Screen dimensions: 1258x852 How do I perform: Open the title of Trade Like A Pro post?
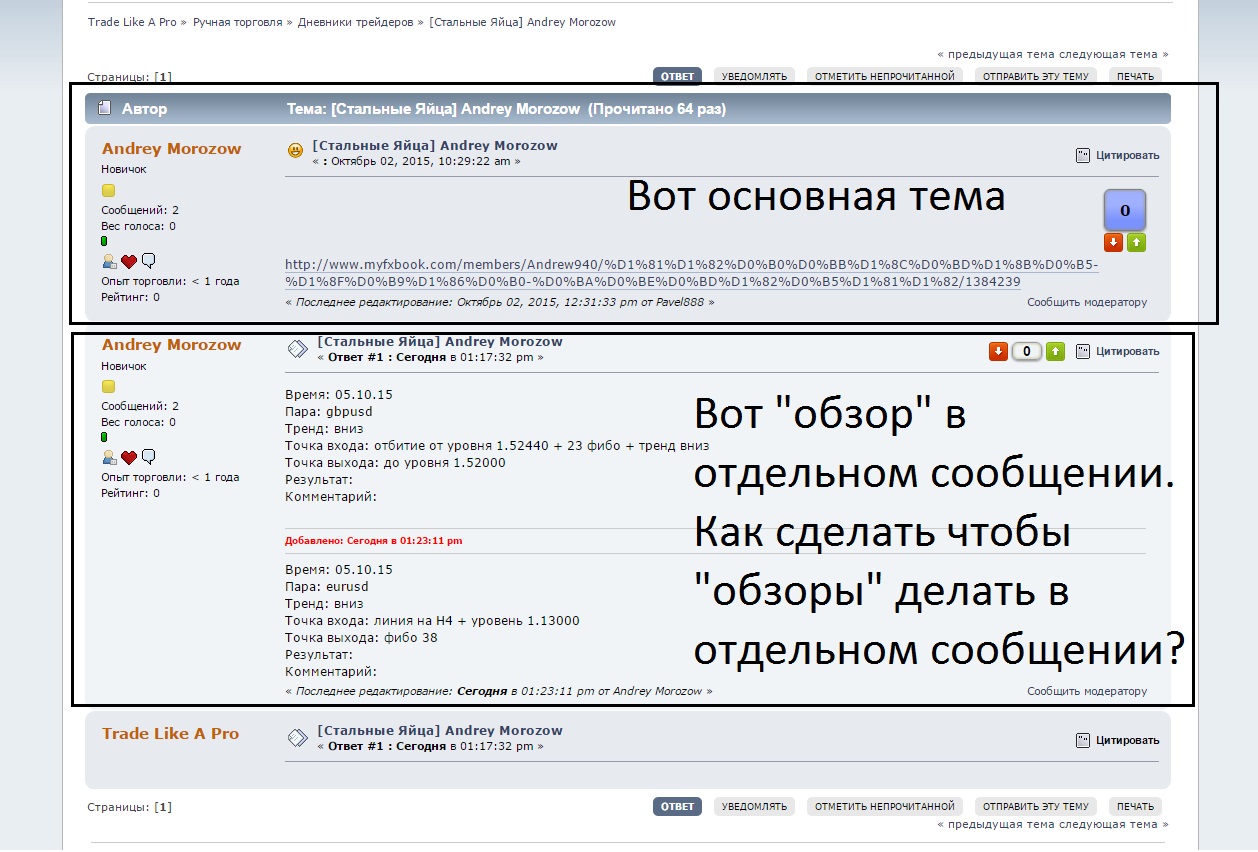click(x=440, y=731)
